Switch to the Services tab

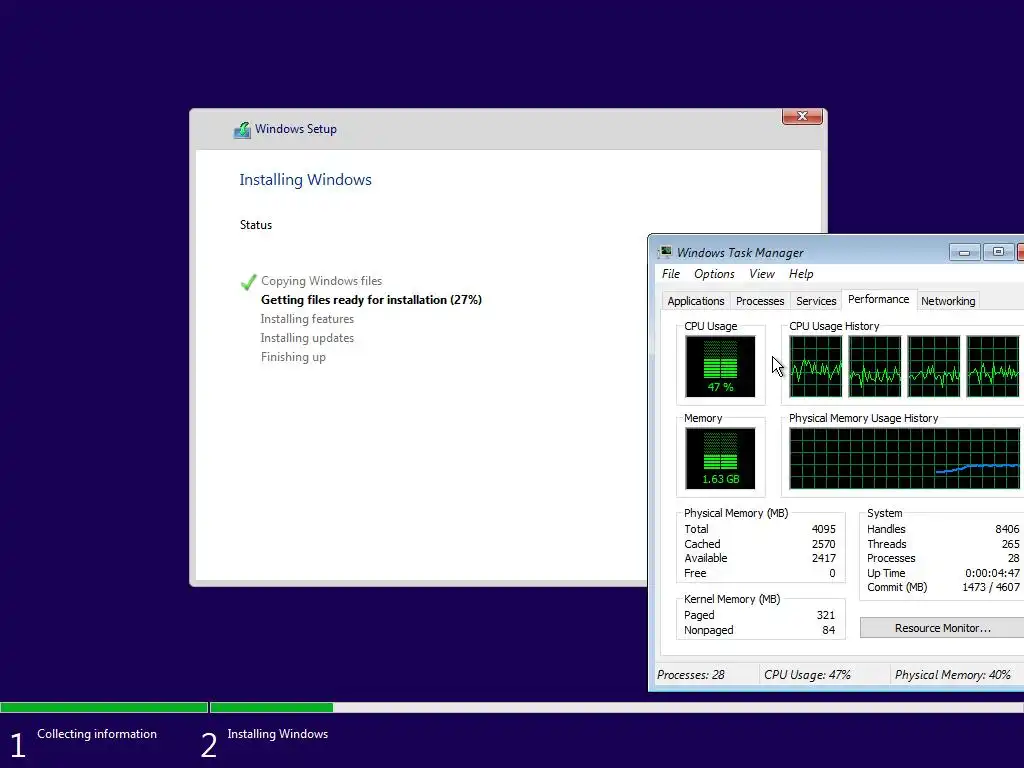816,301
